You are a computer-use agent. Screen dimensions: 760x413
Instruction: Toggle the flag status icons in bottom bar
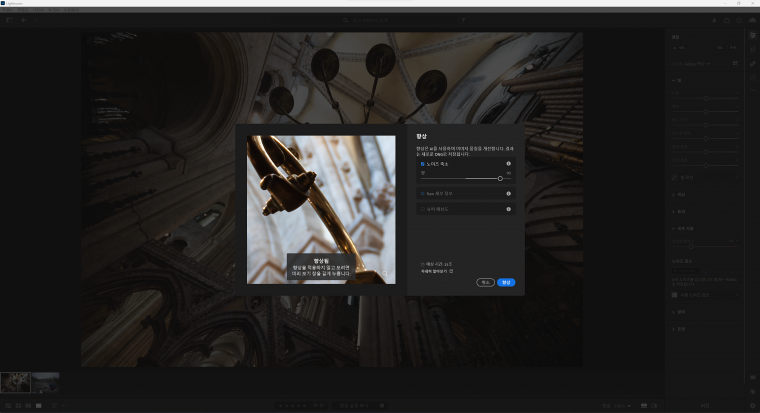pyautogui.click(x=318, y=405)
